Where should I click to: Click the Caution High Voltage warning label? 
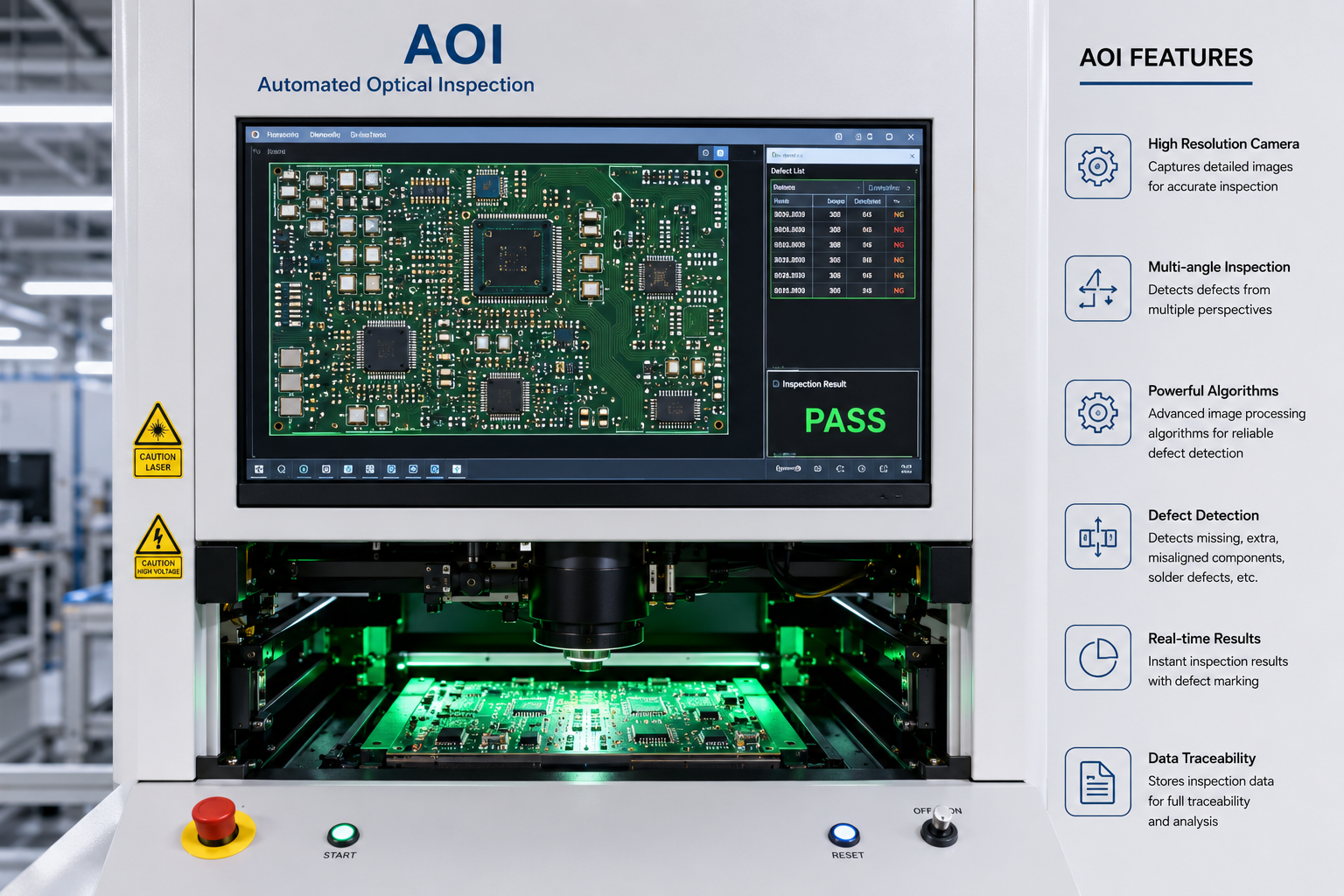[x=157, y=546]
